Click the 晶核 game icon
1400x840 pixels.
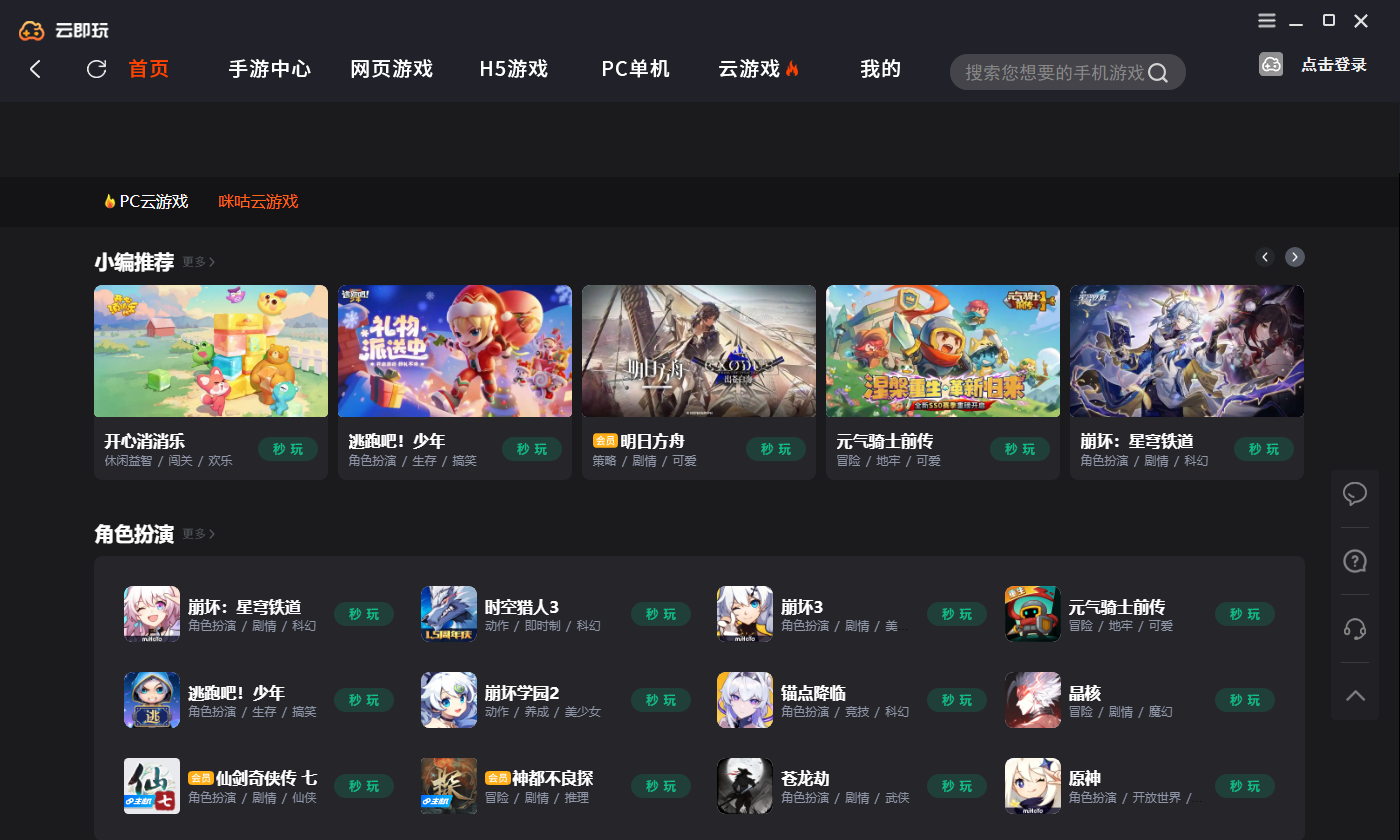(1033, 700)
